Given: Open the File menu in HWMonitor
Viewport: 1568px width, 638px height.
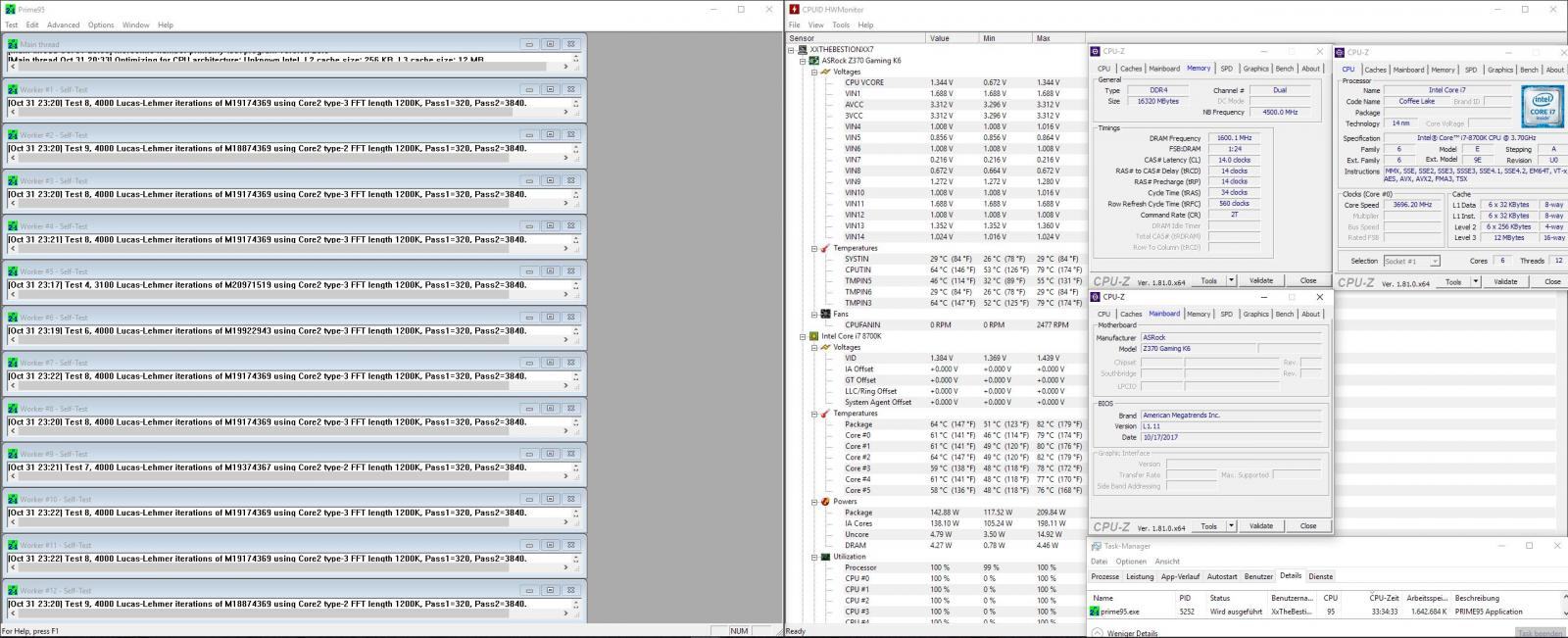Looking at the screenshot, I should (x=795, y=25).
